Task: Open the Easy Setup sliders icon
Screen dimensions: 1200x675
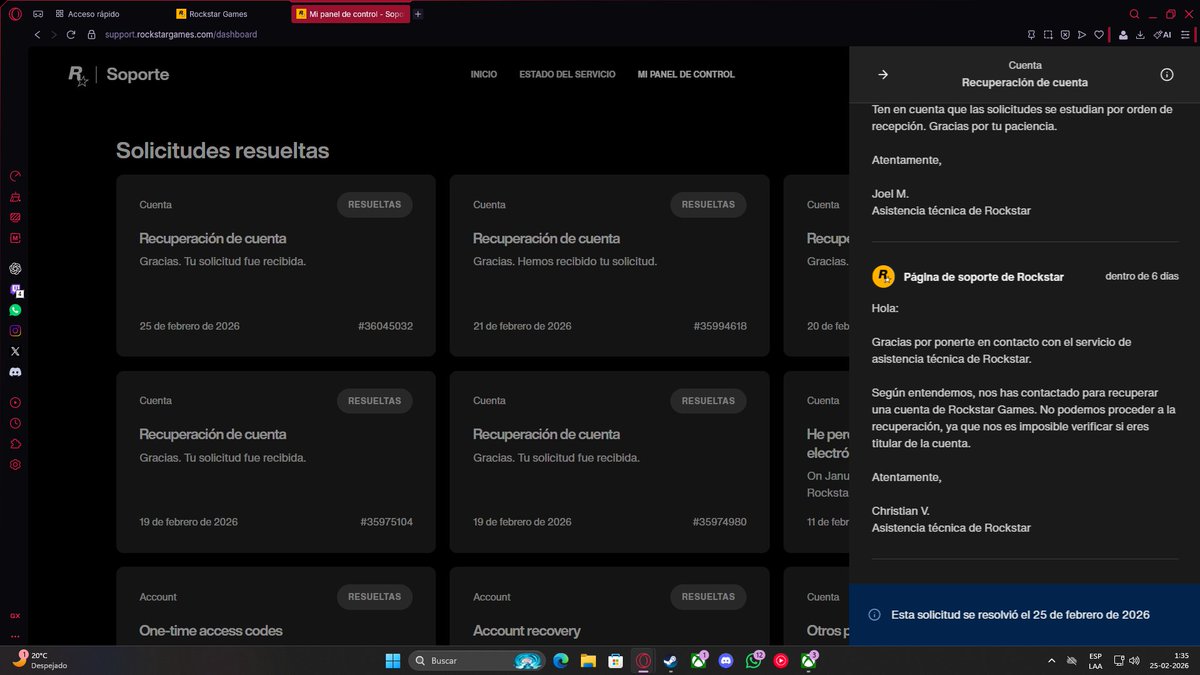Action: point(1185,34)
